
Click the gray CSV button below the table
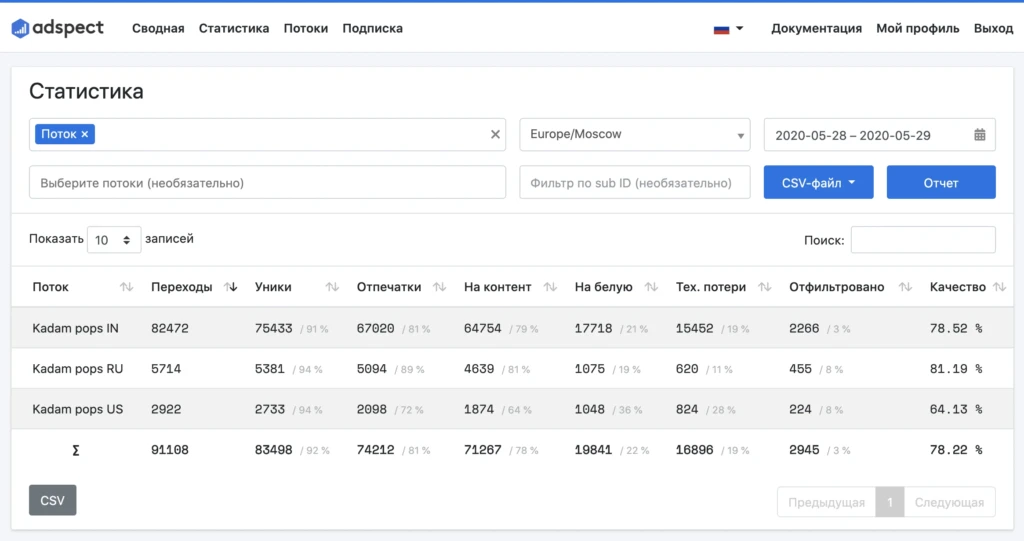(52, 500)
